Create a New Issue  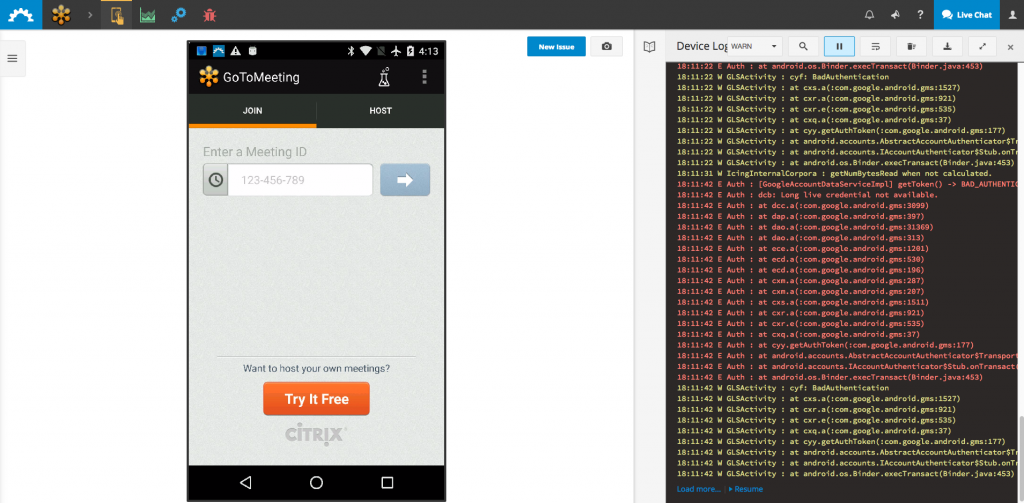click(556, 46)
